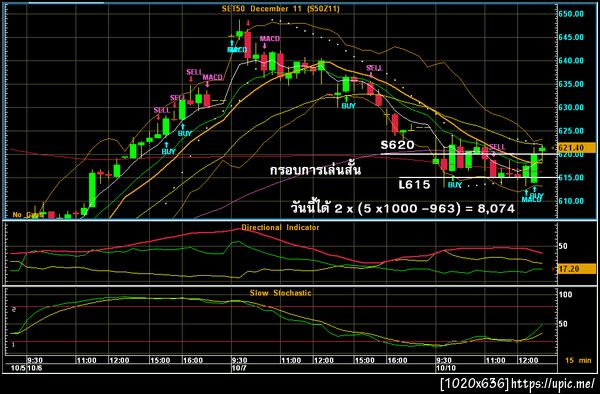Screen dimensions: 600x394
Task: Click the Thai annotation "กรอบการเล่นสั้น"
Action: click(315, 169)
